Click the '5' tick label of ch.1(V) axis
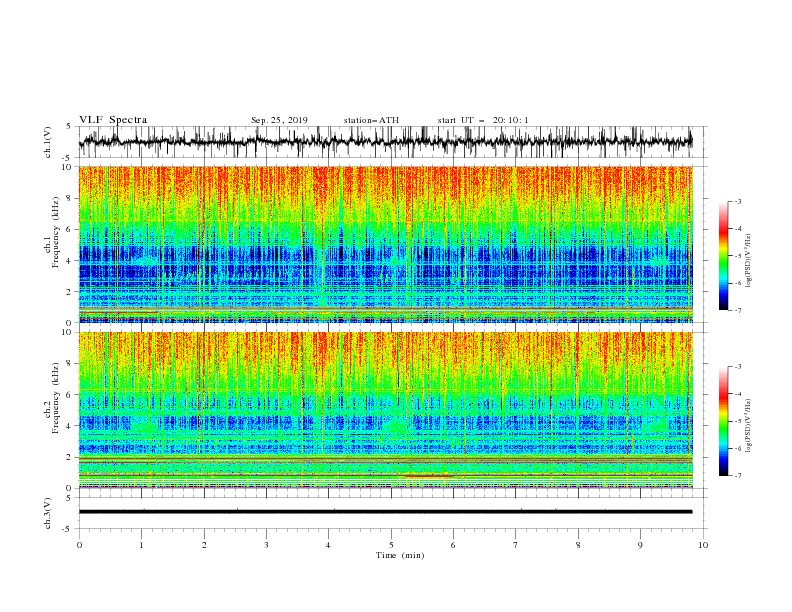The width and height of the screenshot is (792, 612). click(70, 126)
